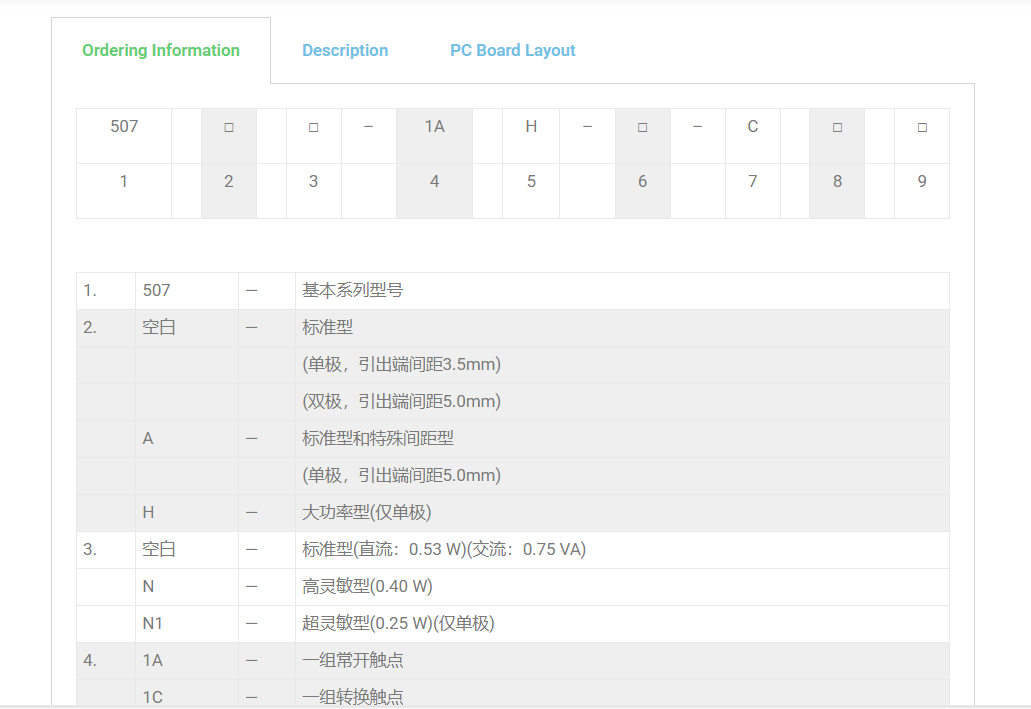Click the 507 cell in the ordering code row
Viewport: 1031px width, 709px height.
pyautogui.click(x=124, y=127)
